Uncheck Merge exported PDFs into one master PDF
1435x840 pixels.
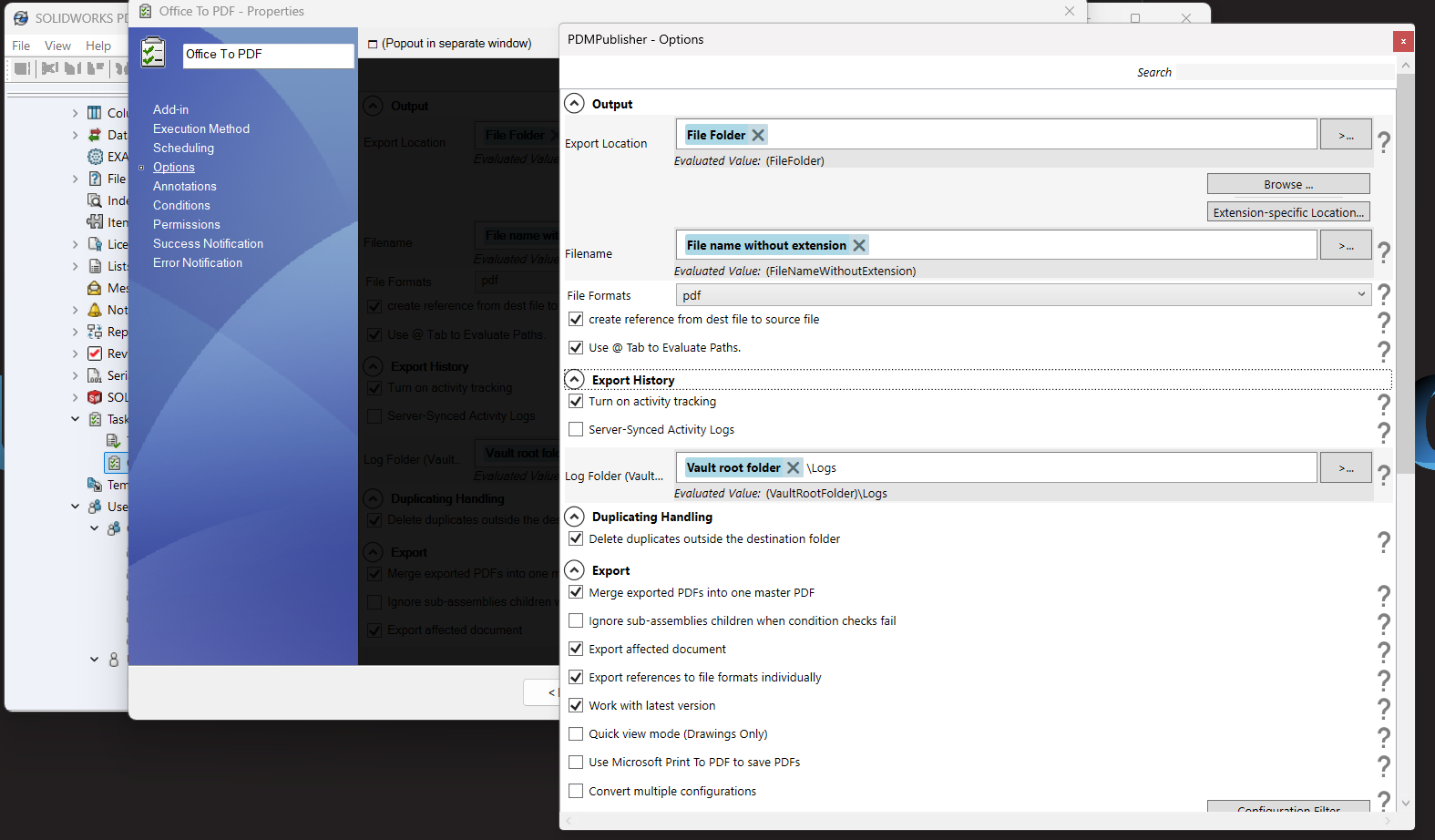click(x=576, y=592)
